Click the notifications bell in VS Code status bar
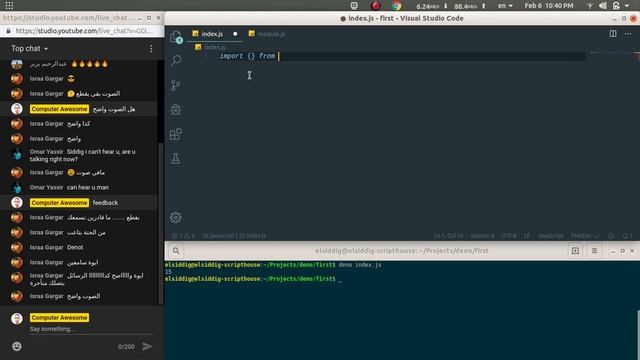 click(627, 236)
